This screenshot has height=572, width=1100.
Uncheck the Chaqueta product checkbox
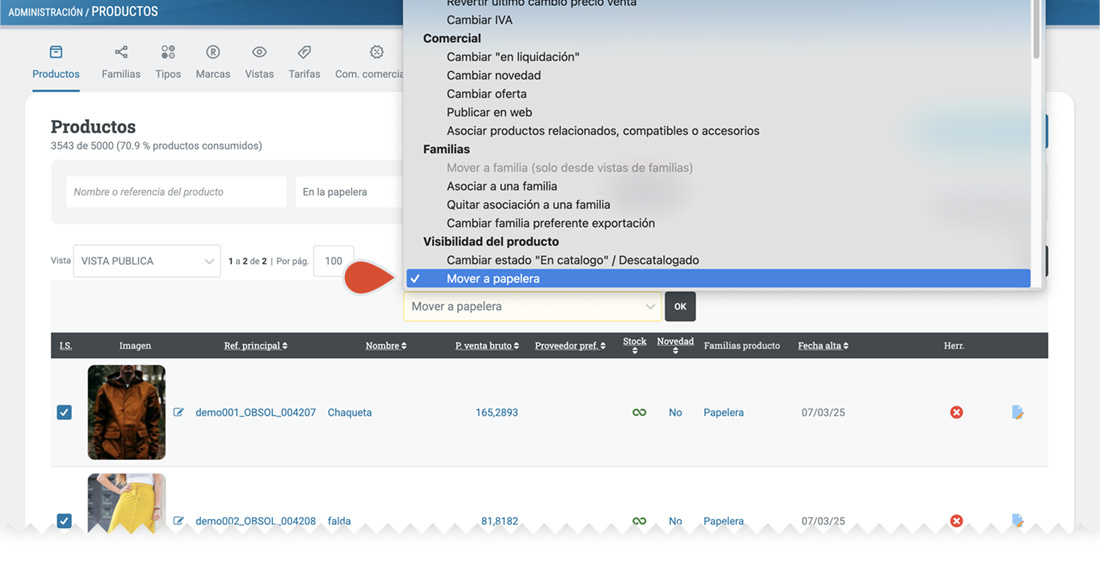(x=64, y=412)
